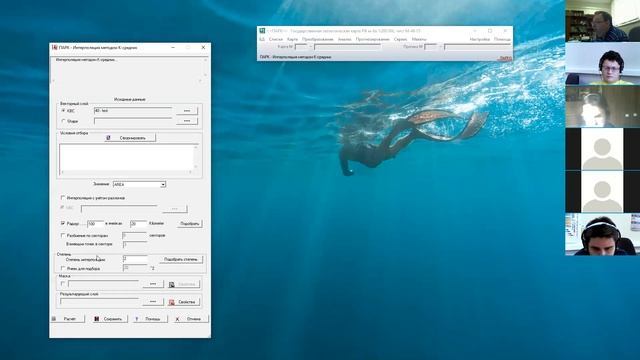Enable the Разбиение по секторам checkbox
The image size is (640, 360).
(x=63, y=236)
